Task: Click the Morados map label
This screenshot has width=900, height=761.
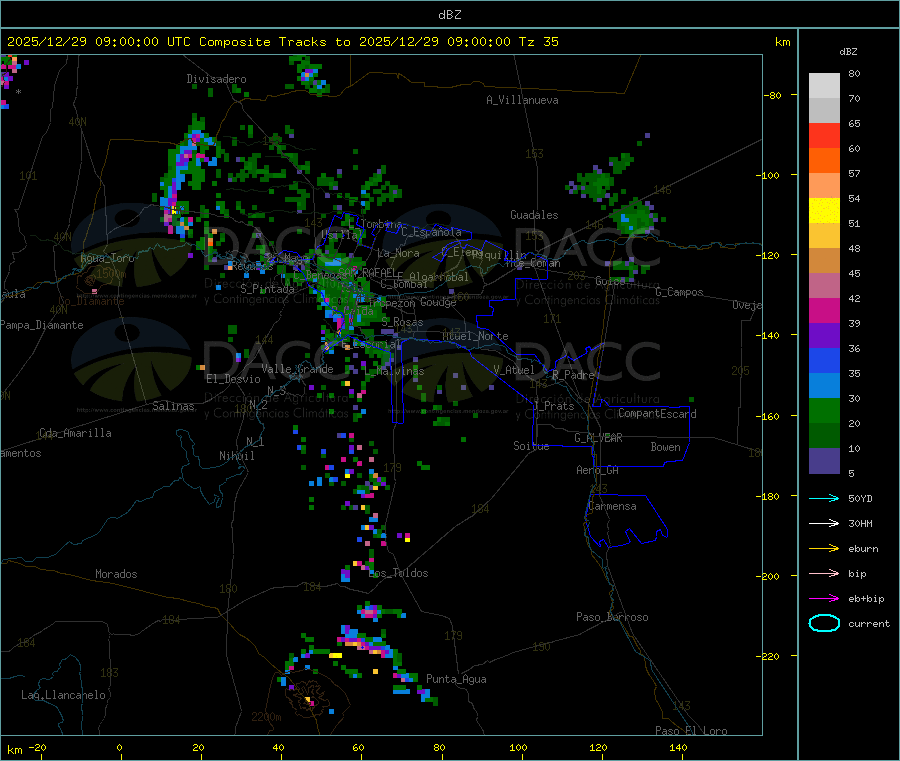Action: [116, 574]
